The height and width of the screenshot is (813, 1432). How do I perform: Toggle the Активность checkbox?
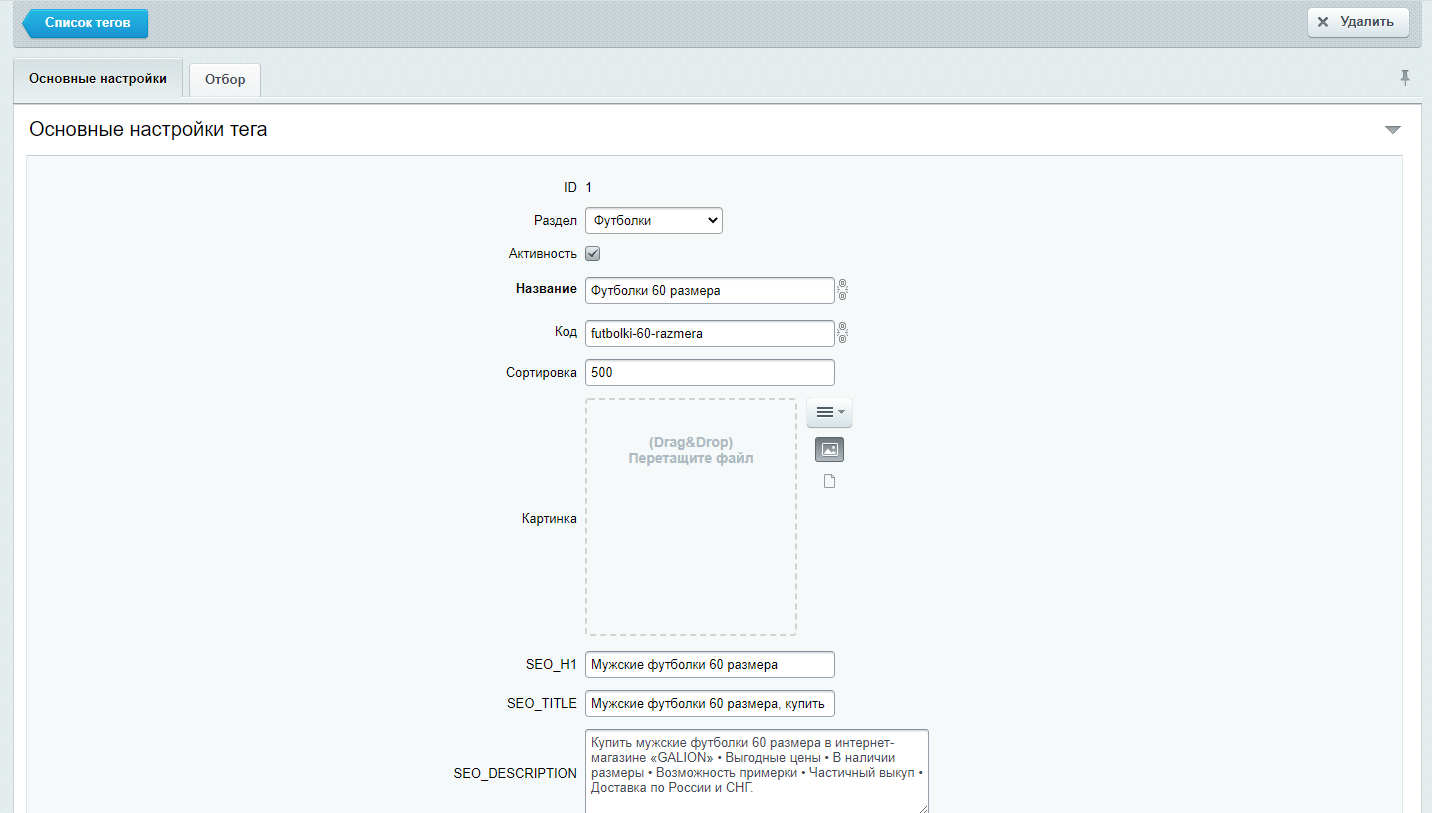click(x=593, y=254)
